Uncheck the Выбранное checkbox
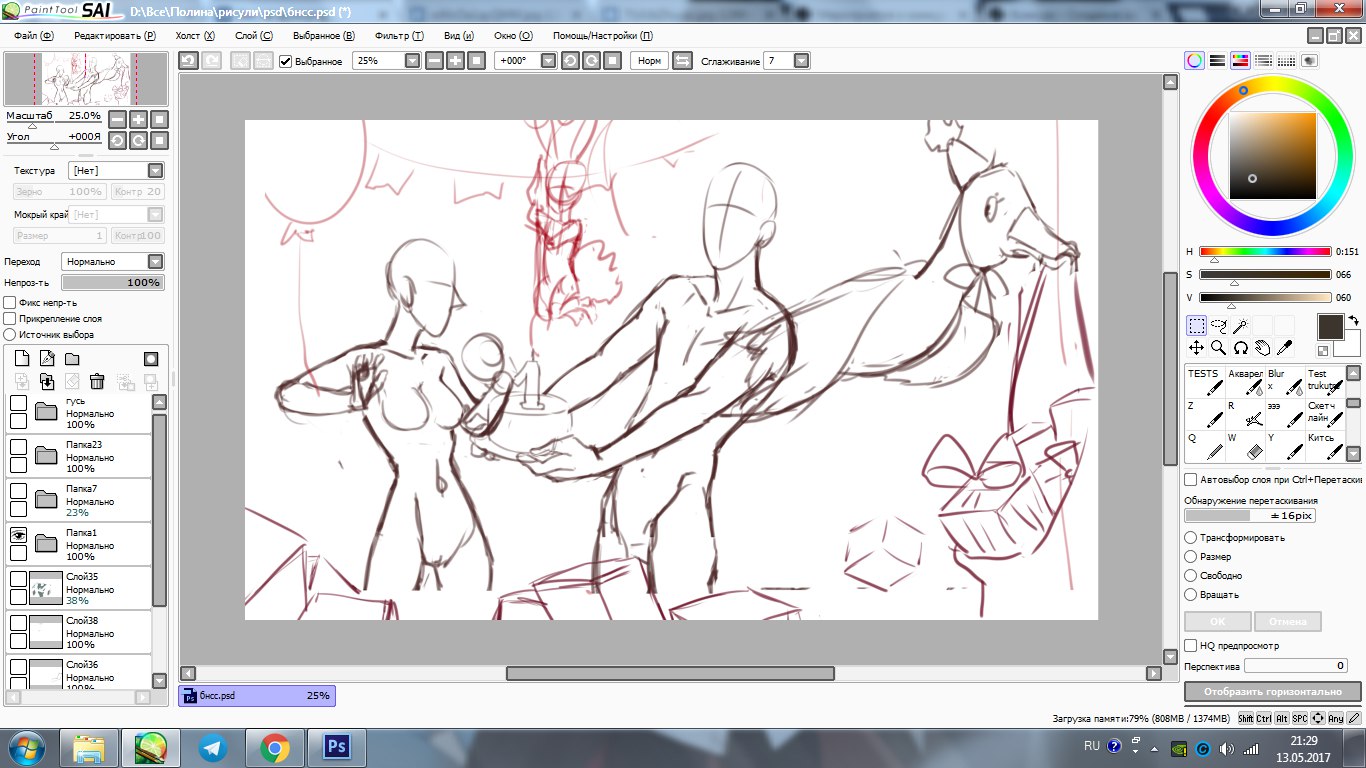 pos(286,61)
